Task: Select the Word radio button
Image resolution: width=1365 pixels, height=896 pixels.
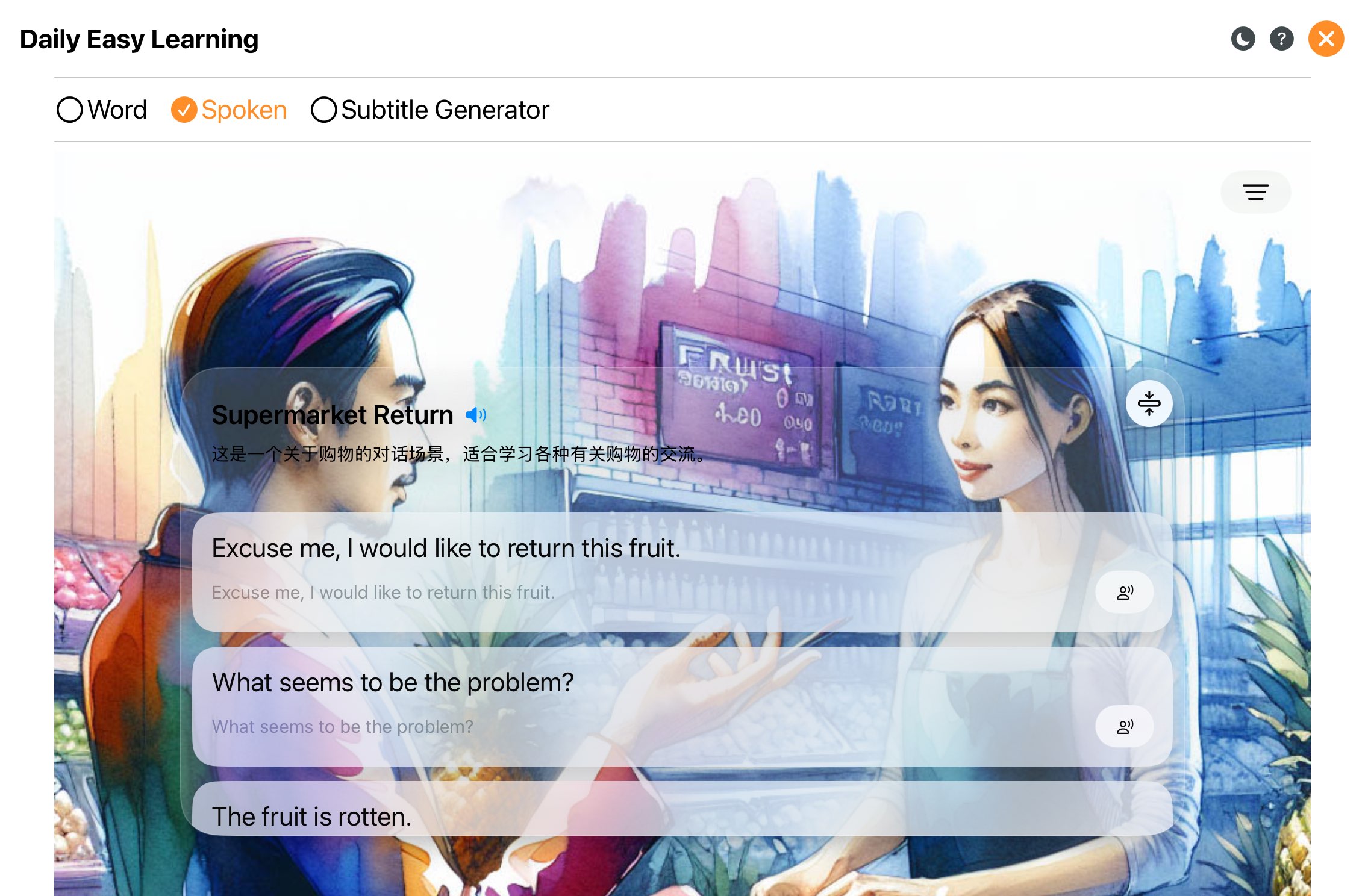Action: point(69,110)
